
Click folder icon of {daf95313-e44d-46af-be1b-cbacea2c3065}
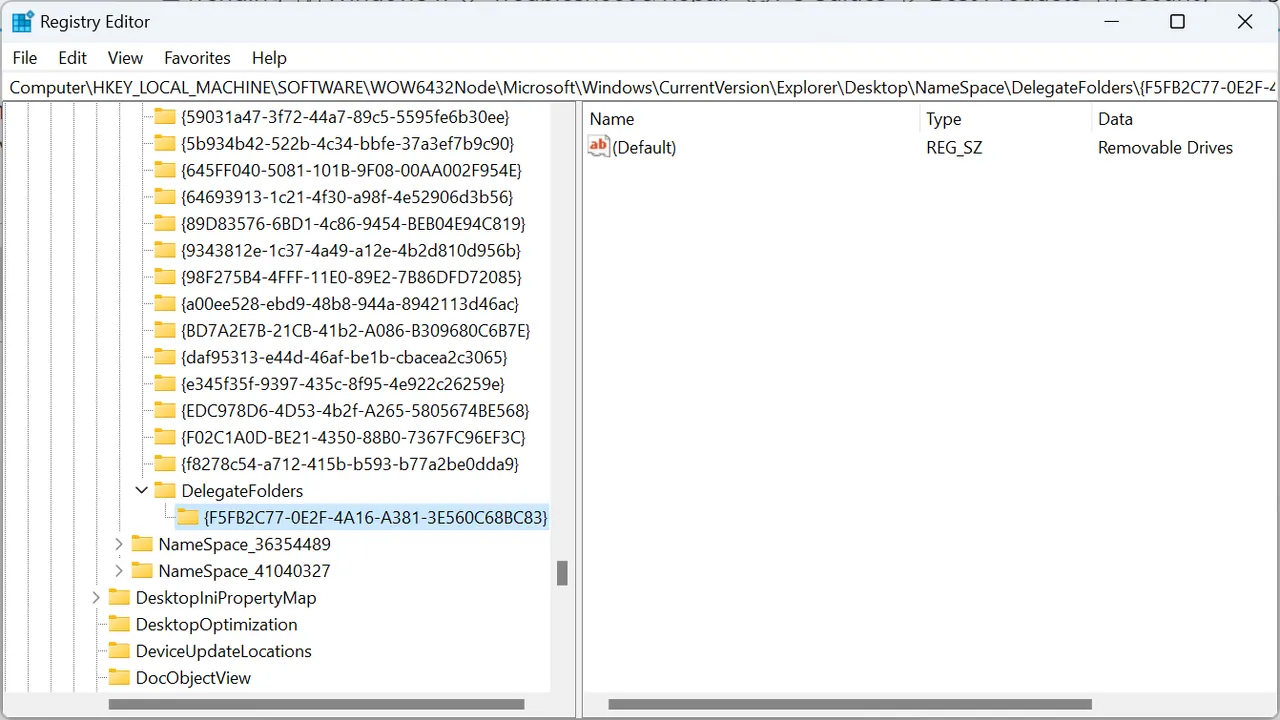pos(165,357)
